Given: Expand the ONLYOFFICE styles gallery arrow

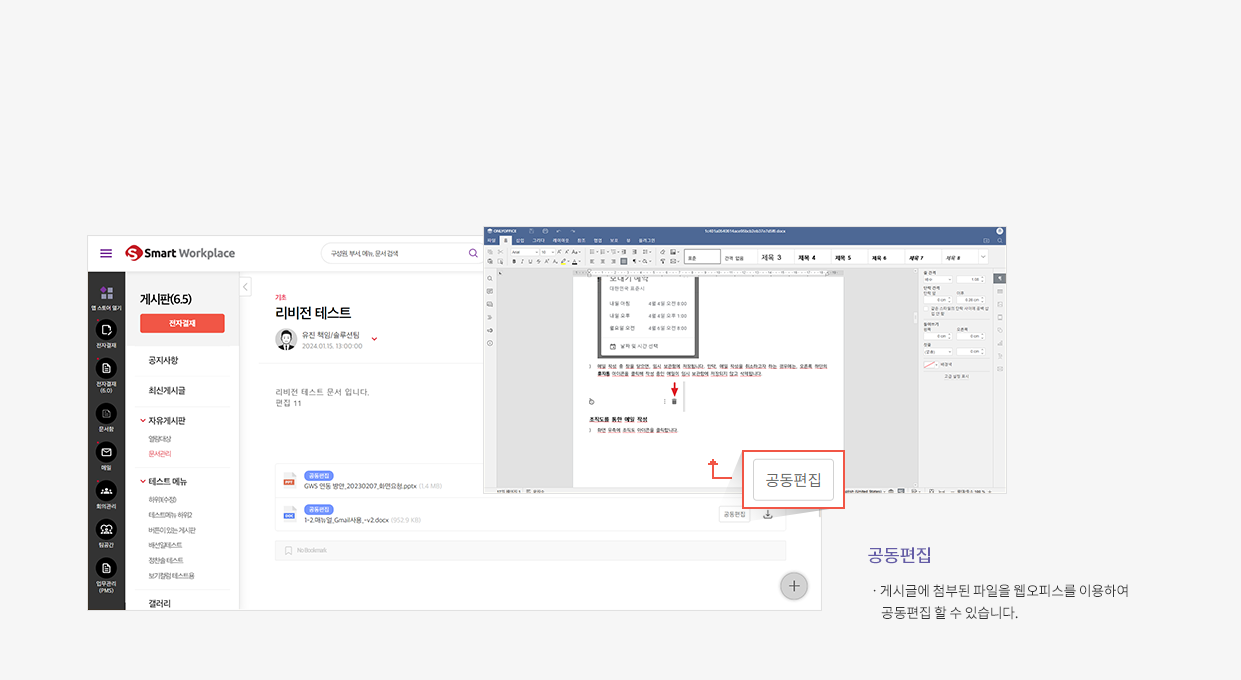Looking at the screenshot, I should [x=983, y=257].
